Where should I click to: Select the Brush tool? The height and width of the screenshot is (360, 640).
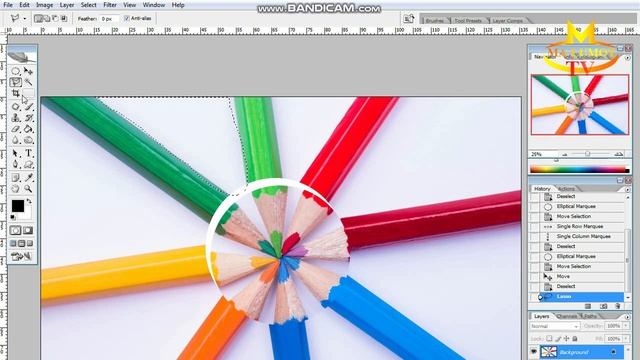coord(28,107)
